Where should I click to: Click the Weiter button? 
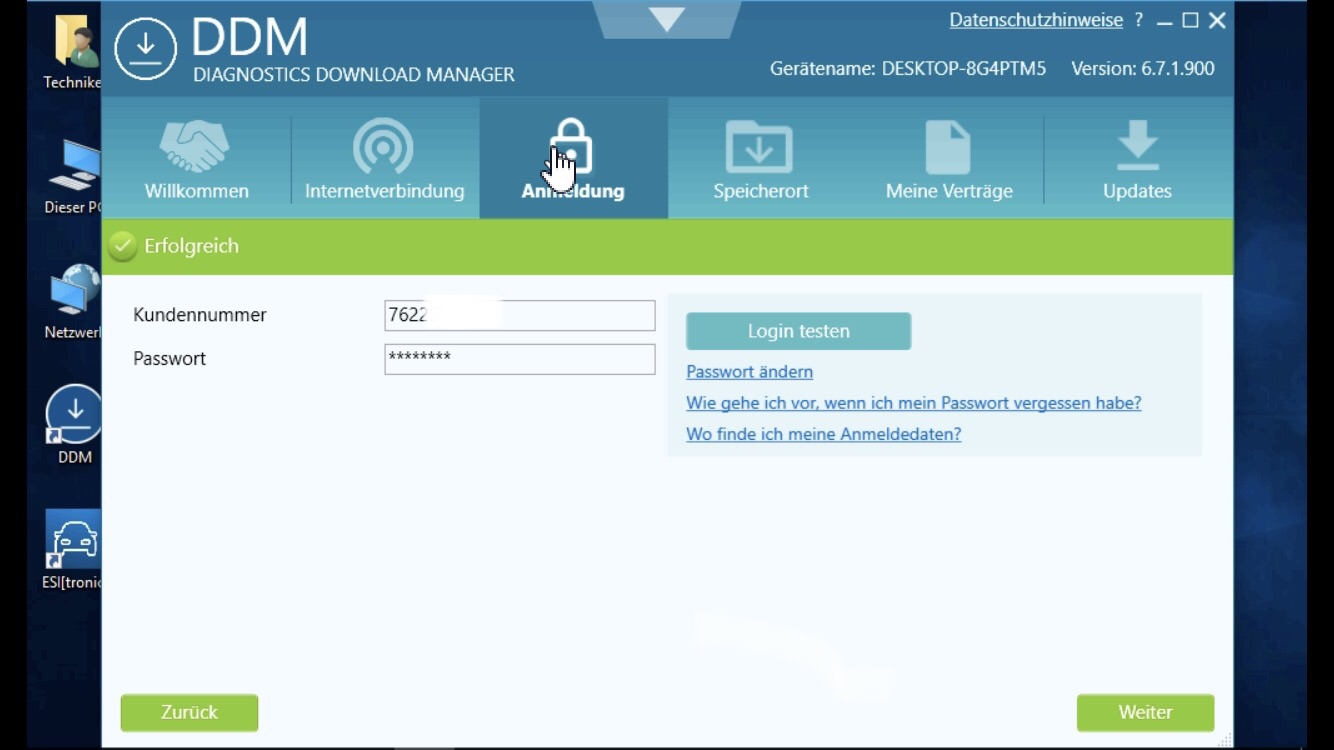[1145, 712]
